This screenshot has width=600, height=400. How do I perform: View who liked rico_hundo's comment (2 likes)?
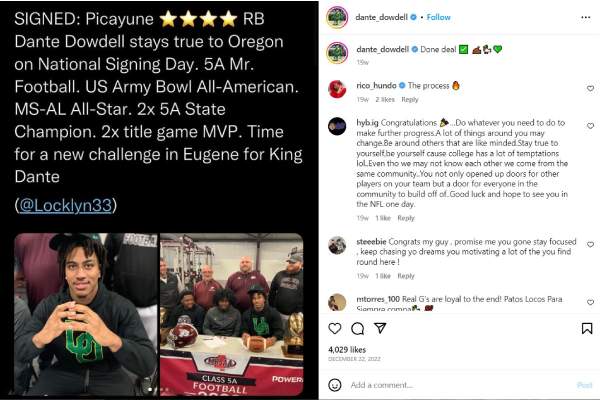(385, 100)
